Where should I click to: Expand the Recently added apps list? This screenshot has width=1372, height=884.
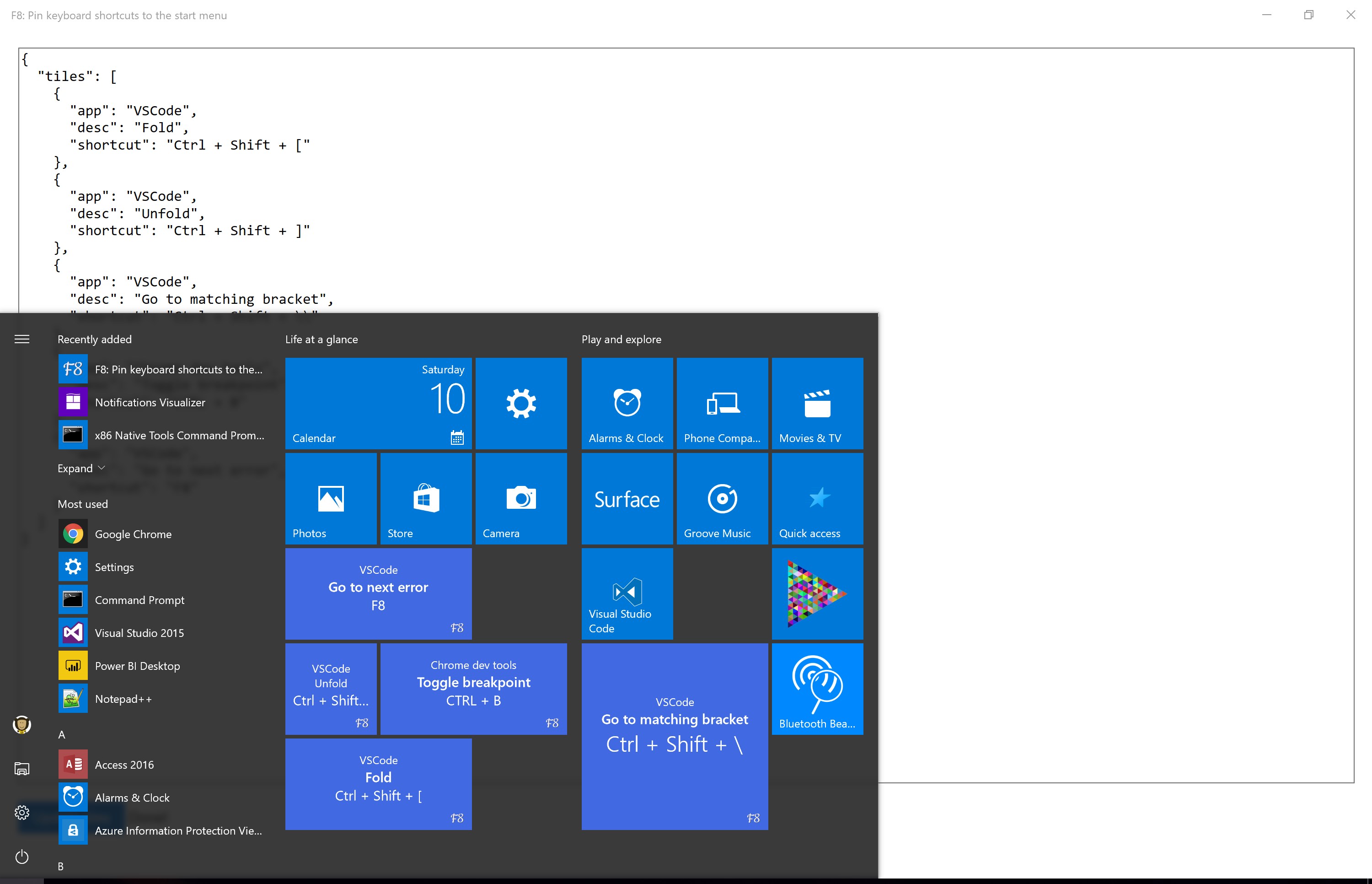[x=80, y=468]
